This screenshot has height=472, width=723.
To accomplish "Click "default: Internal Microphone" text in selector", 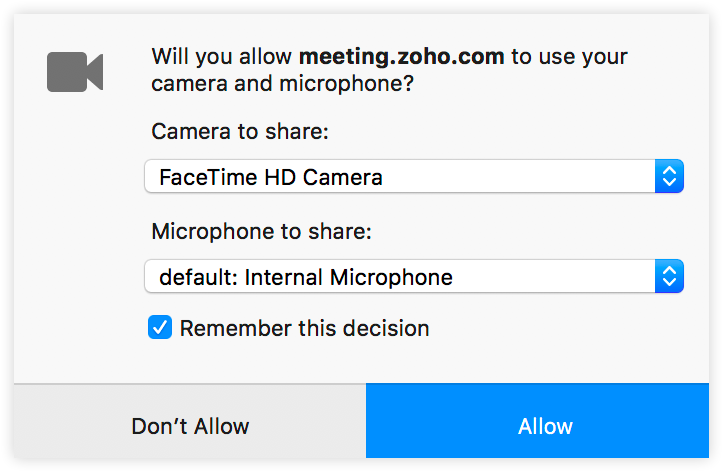I will pyautogui.click(x=306, y=277).
